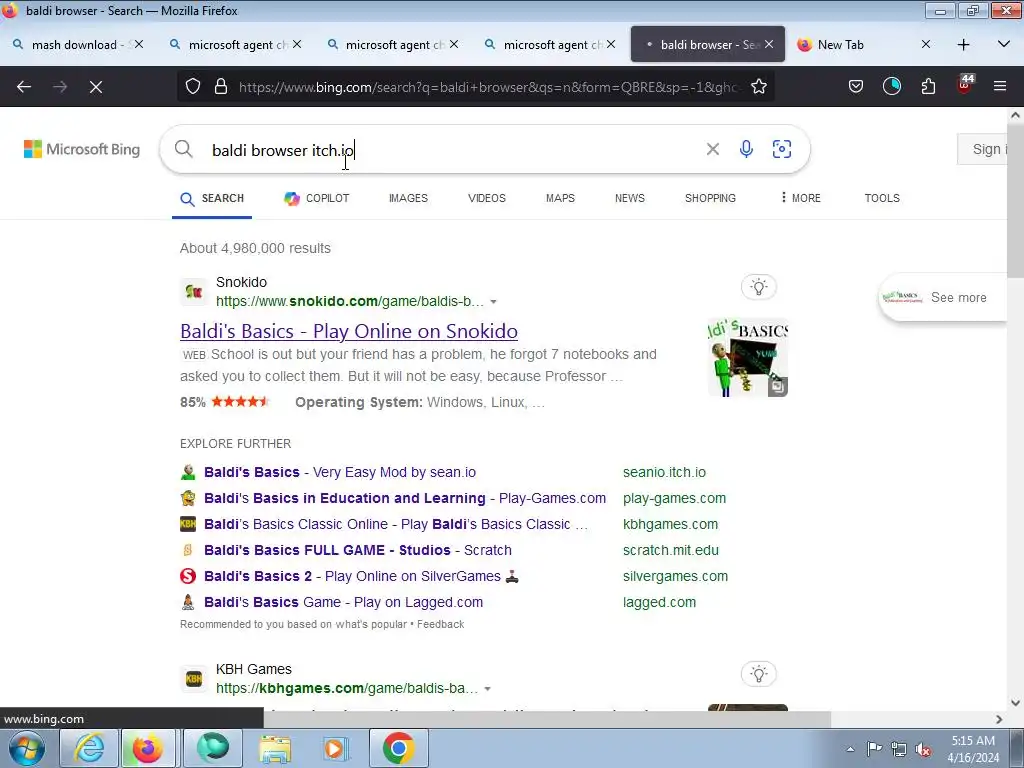Viewport: 1024px width, 768px height.
Task: Show hidden system tray icons
Action: pyautogui.click(x=850, y=749)
